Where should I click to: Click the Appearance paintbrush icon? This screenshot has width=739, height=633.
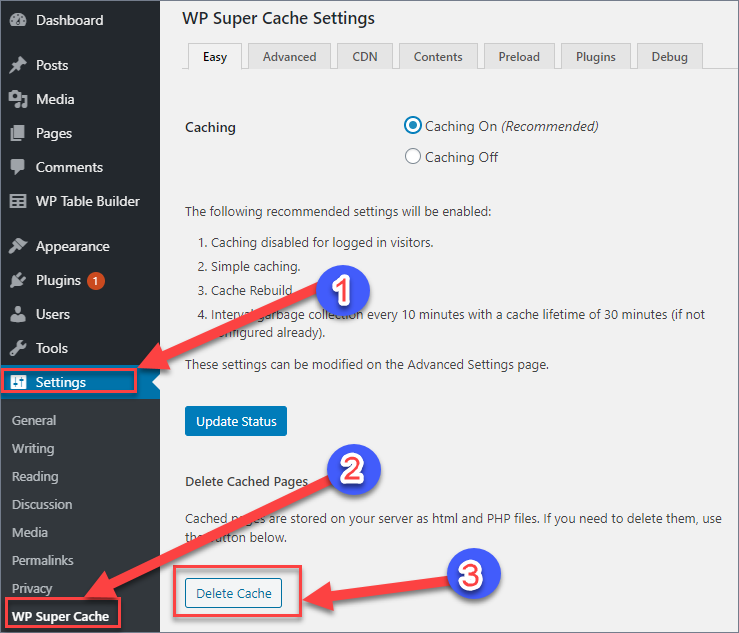(x=18, y=246)
